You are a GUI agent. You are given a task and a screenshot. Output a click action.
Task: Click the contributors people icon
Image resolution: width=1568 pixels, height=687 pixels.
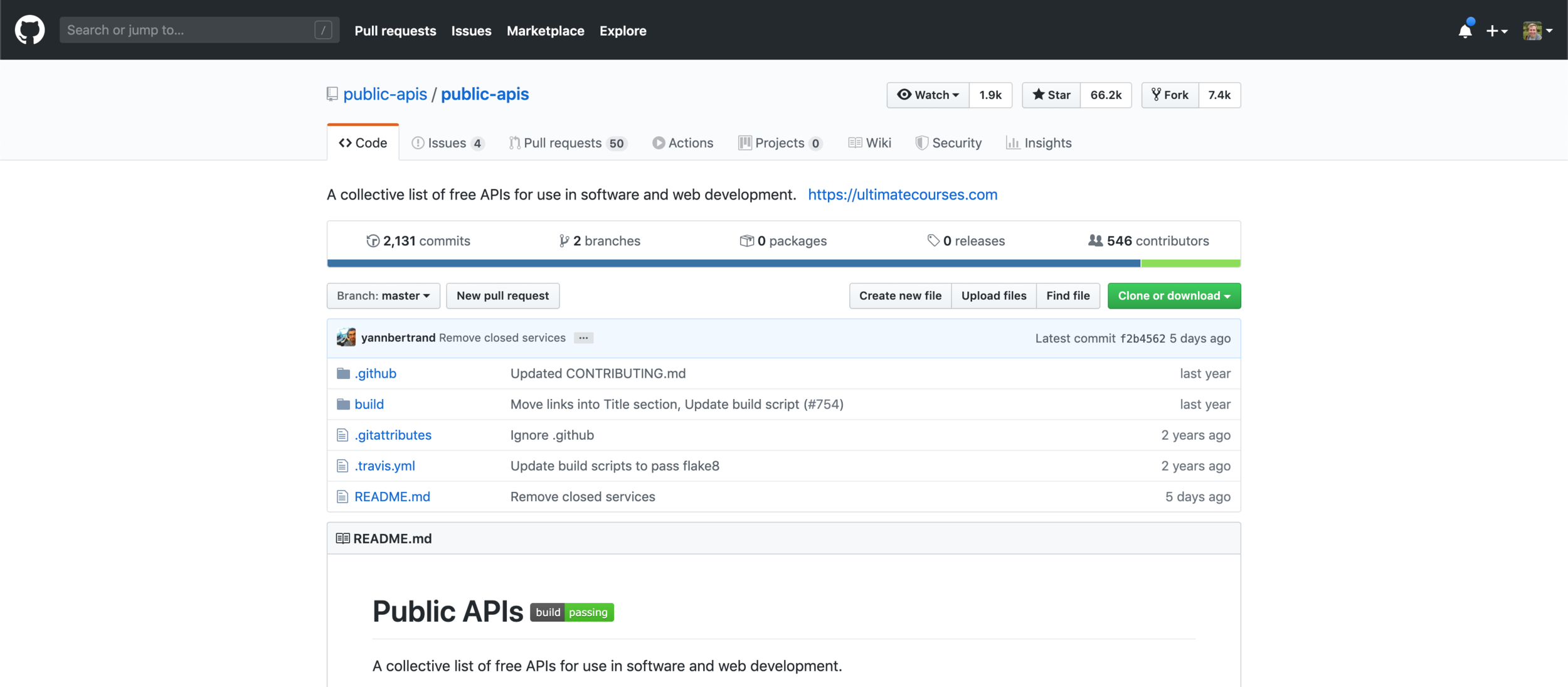click(1095, 241)
